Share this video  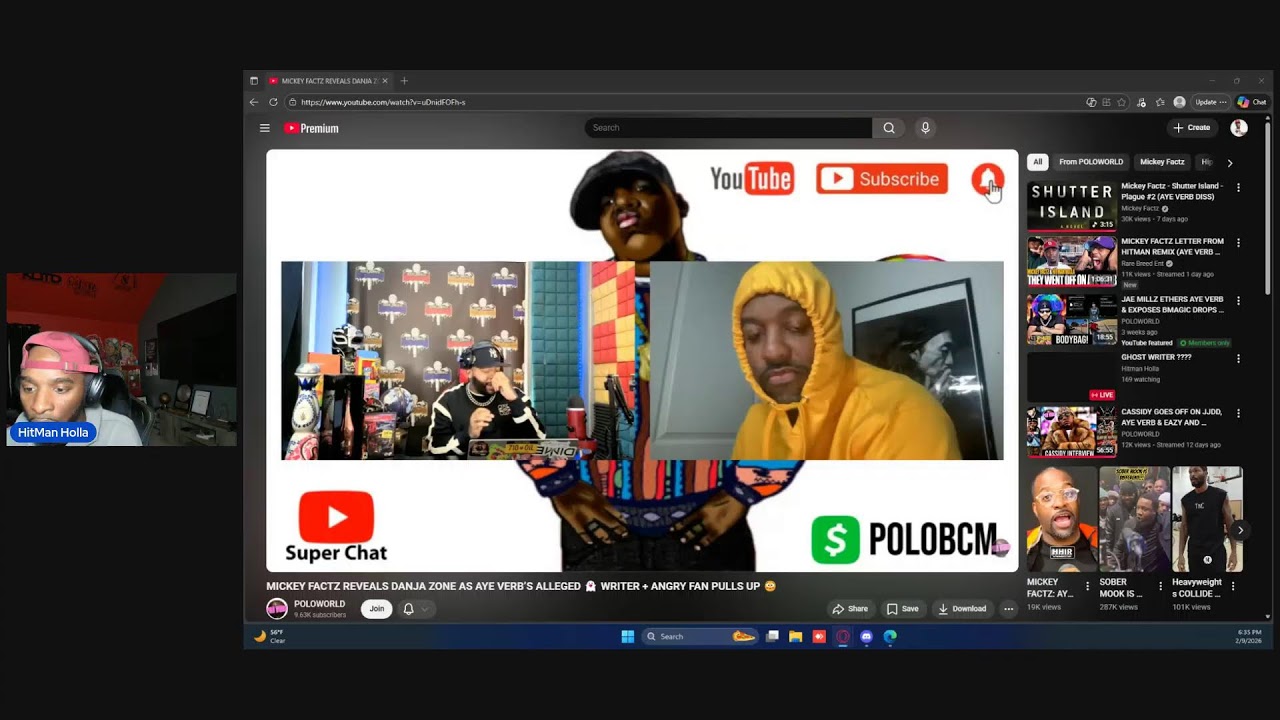coord(850,608)
